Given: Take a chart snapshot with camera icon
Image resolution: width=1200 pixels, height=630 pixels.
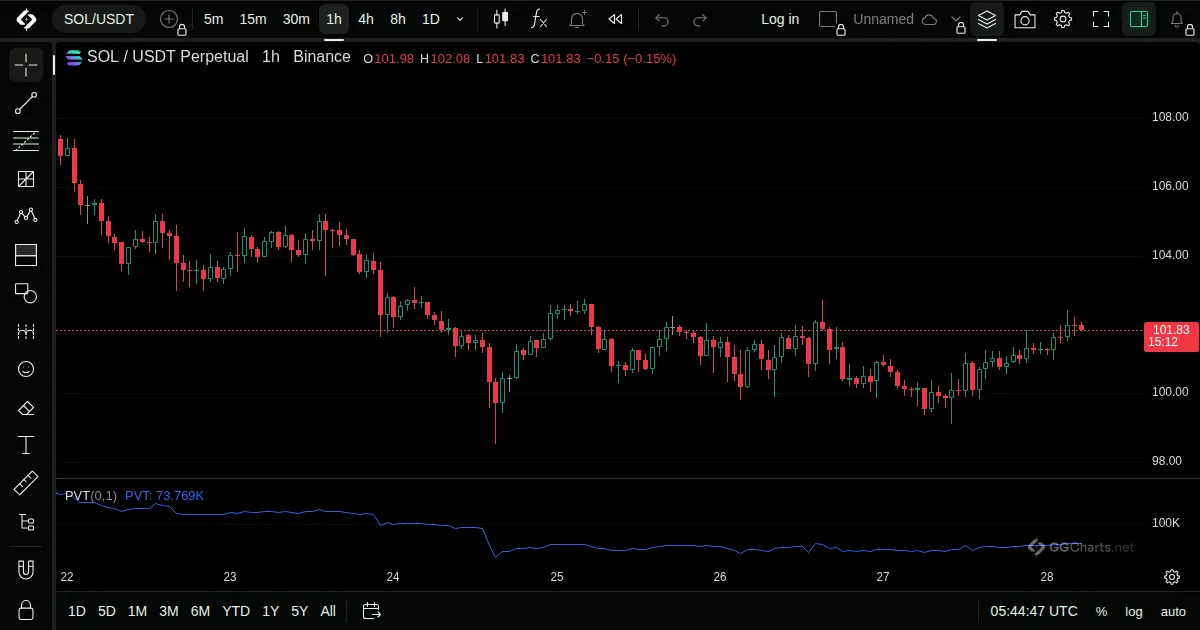Looking at the screenshot, I should [1025, 19].
